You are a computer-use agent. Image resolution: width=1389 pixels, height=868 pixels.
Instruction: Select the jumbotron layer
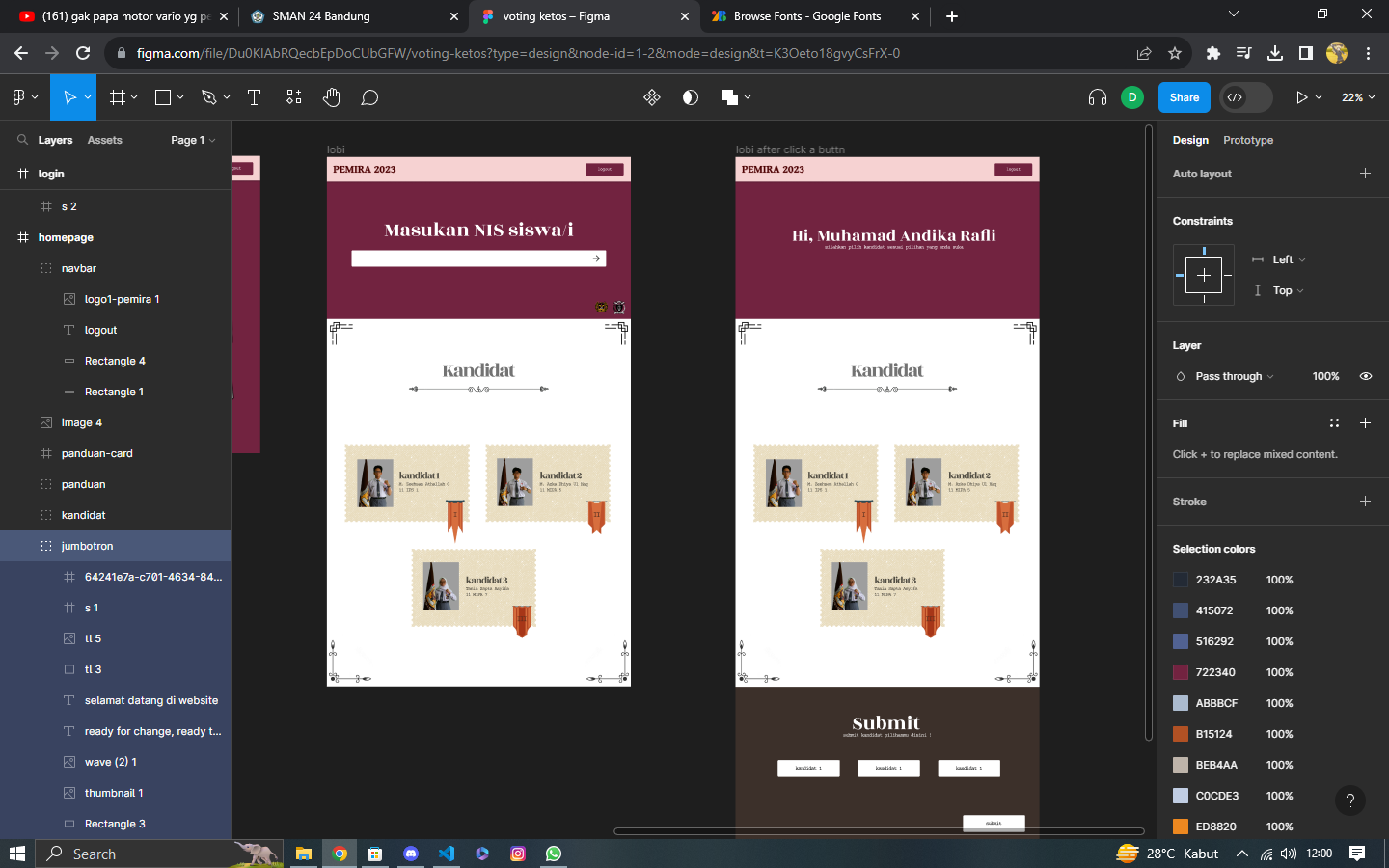[x=116, y=546]
